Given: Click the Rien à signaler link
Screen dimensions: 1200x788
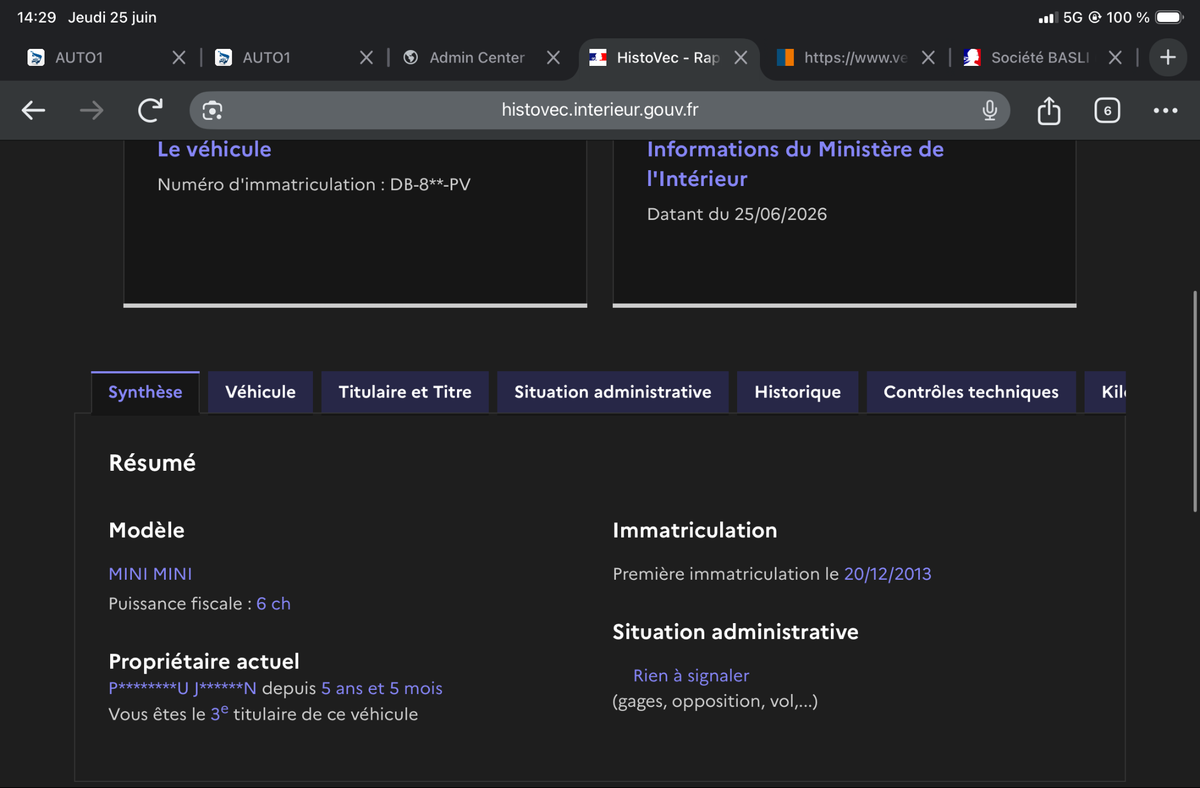Looking at the screenshot, I should [691, 676].
